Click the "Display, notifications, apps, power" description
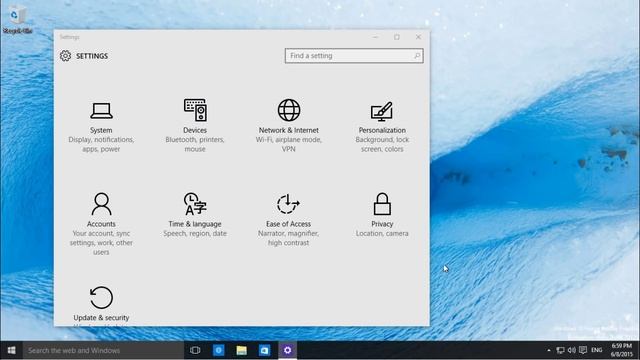 click(101, 144)
